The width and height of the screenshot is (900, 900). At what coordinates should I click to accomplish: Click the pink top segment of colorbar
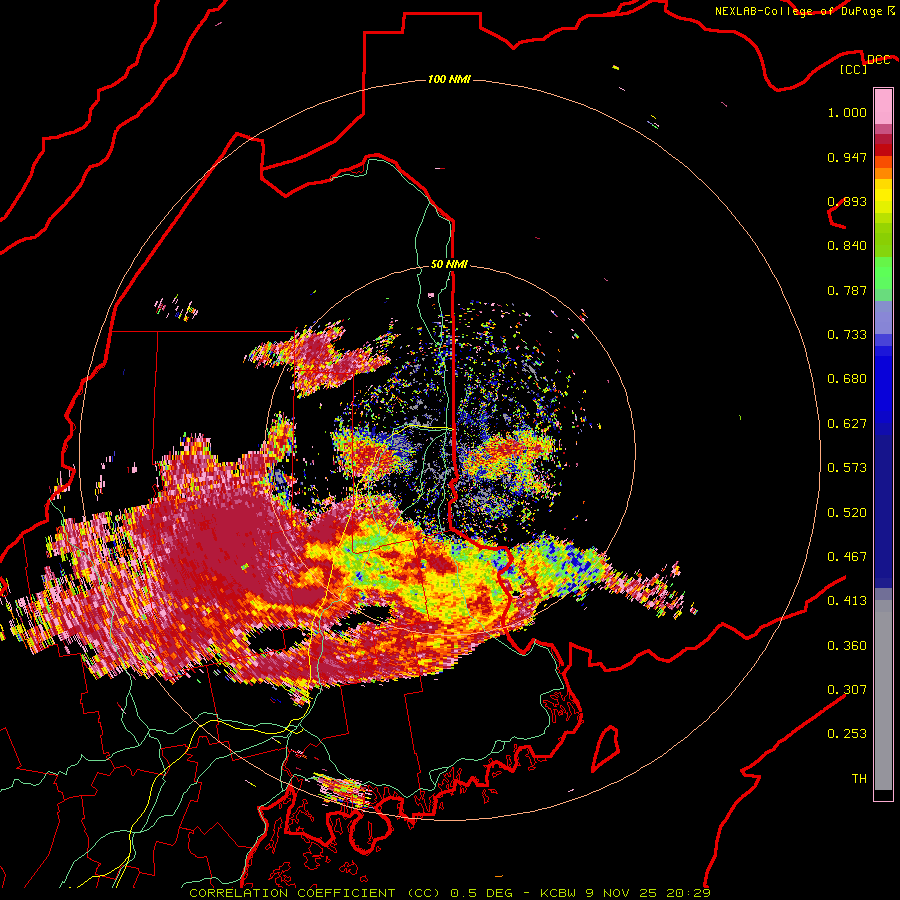pyautogui.click(x=883, y=106)
